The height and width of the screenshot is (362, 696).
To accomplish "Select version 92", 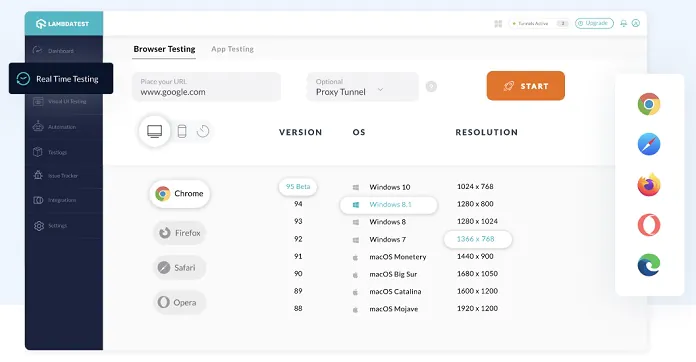I will (298, 239).
